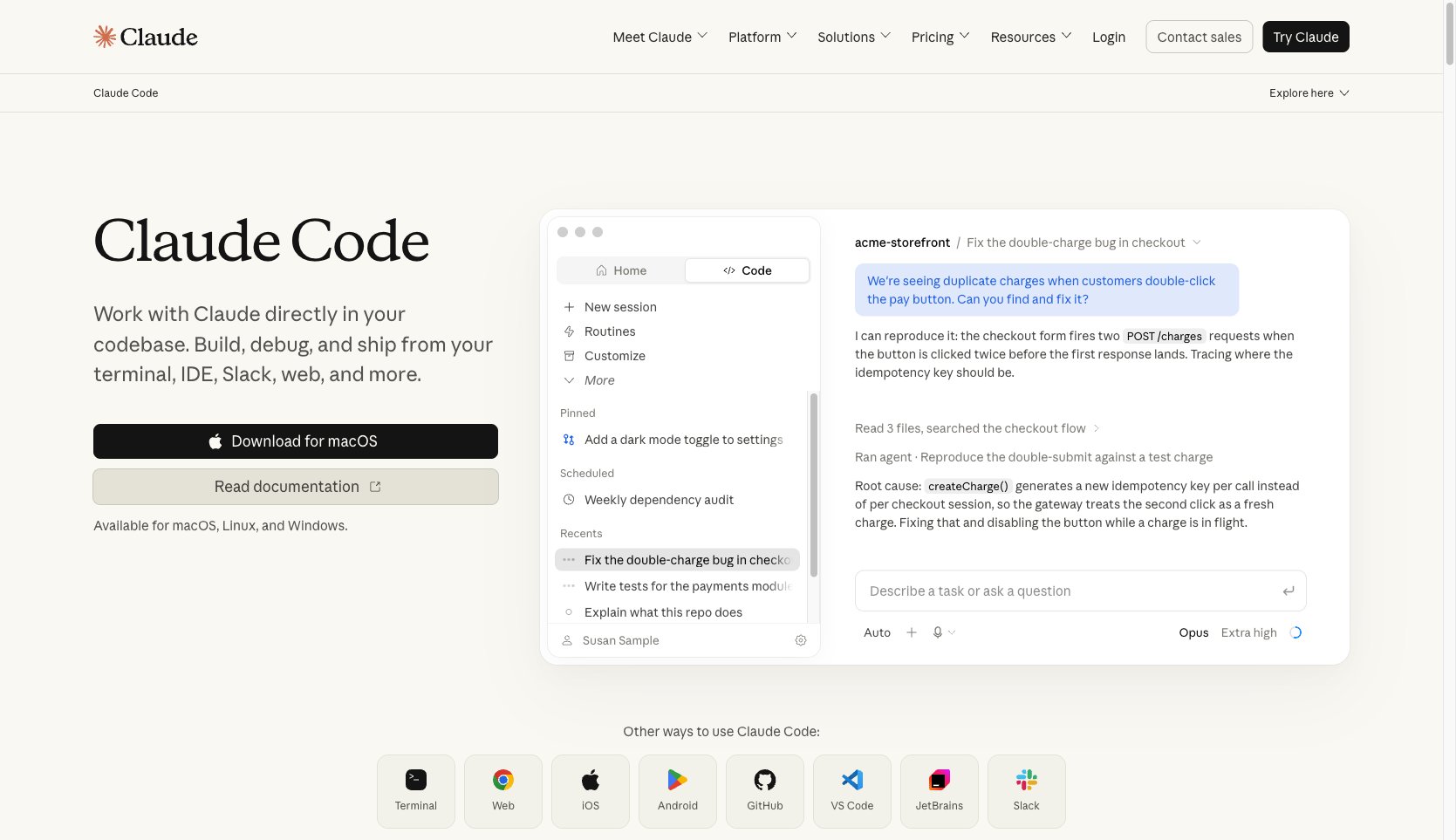This screenshot has width=1456, height=840.
Task: Select the JetBrains icon card
Action: pos(940,791)
